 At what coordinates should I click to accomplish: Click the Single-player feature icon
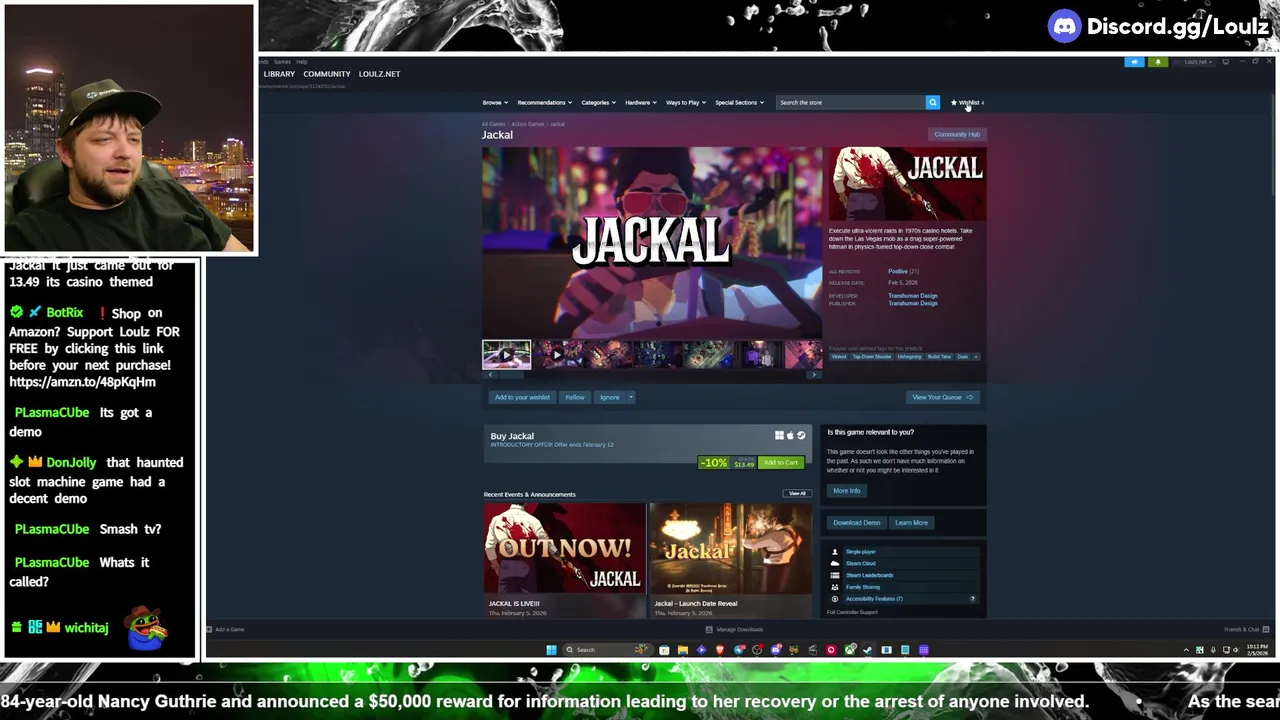(x=835, y=552)
